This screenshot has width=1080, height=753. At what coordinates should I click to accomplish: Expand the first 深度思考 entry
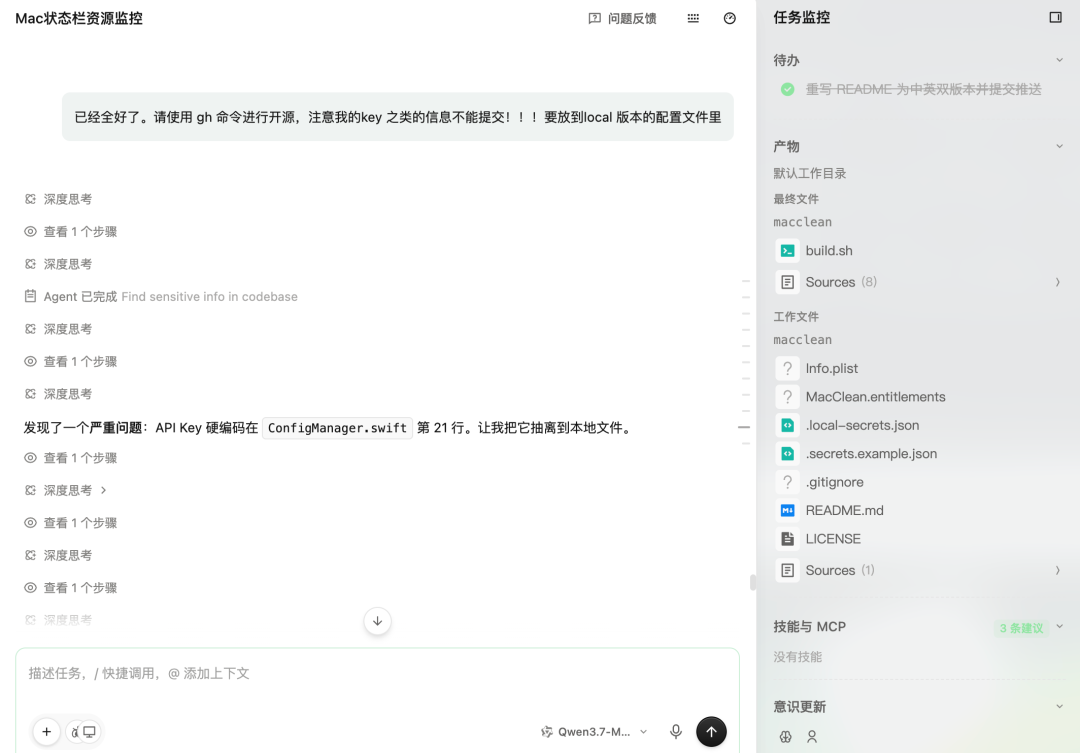tap(58, 199)
